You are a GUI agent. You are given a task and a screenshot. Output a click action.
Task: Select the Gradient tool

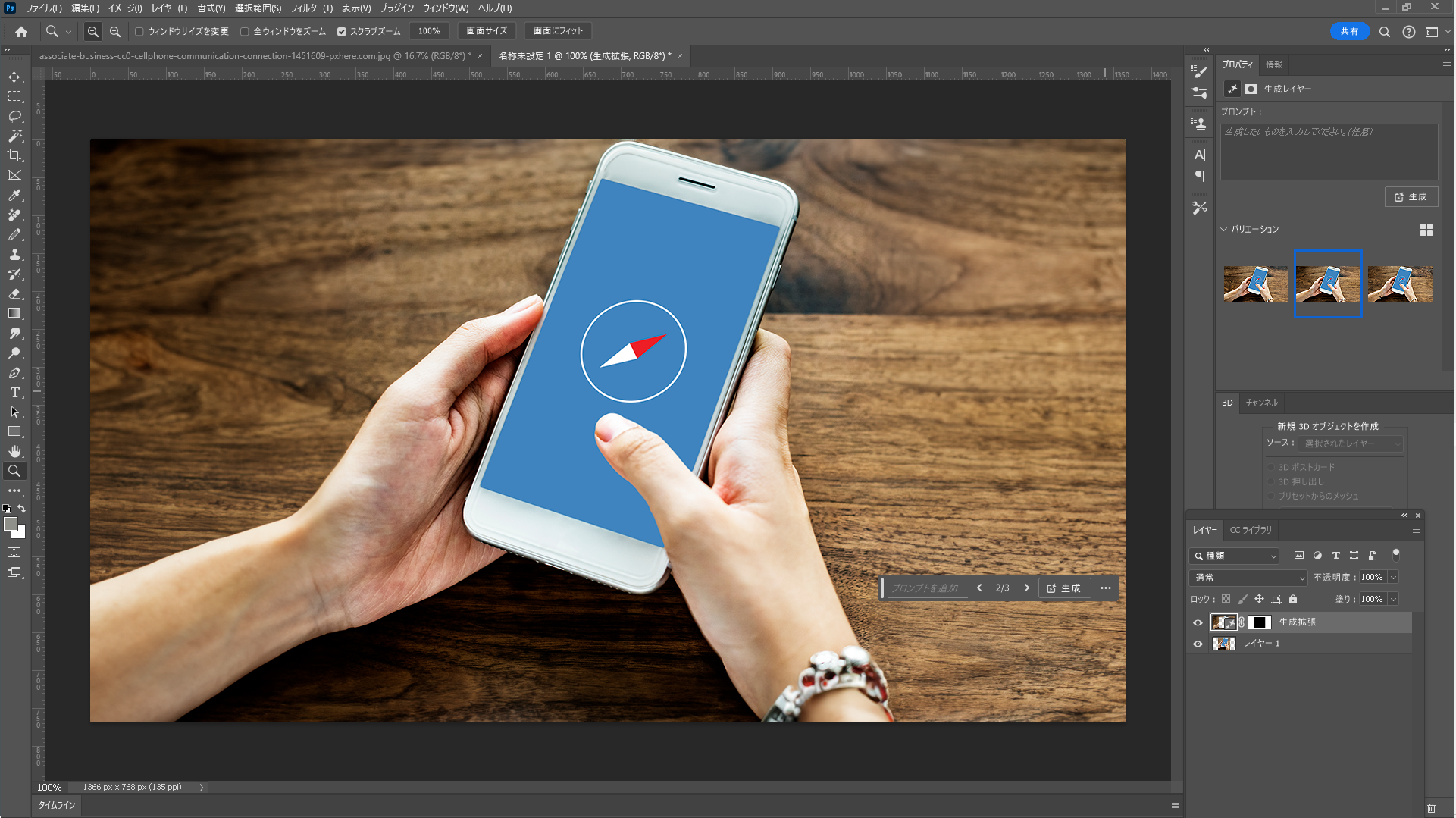tap(14, 313)
